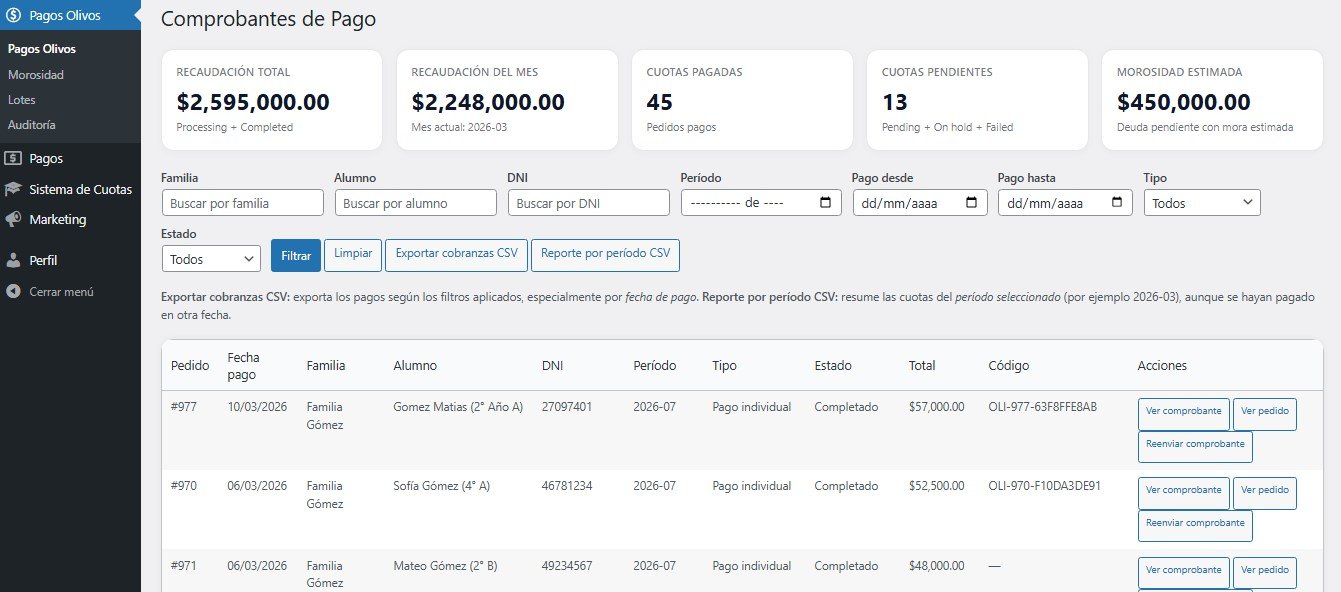Click DNI value 27097401
1341x592 pixels.
pos(567,407)
